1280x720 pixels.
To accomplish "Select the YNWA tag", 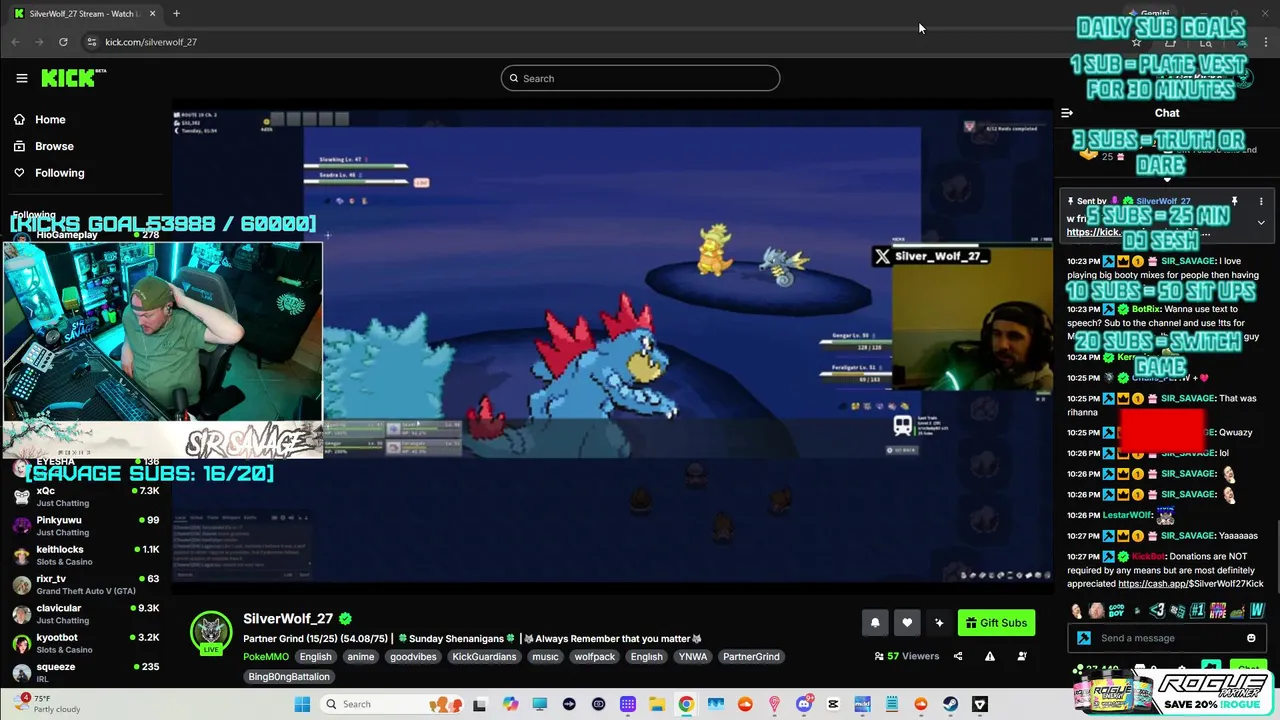I will tap(692, 657).
